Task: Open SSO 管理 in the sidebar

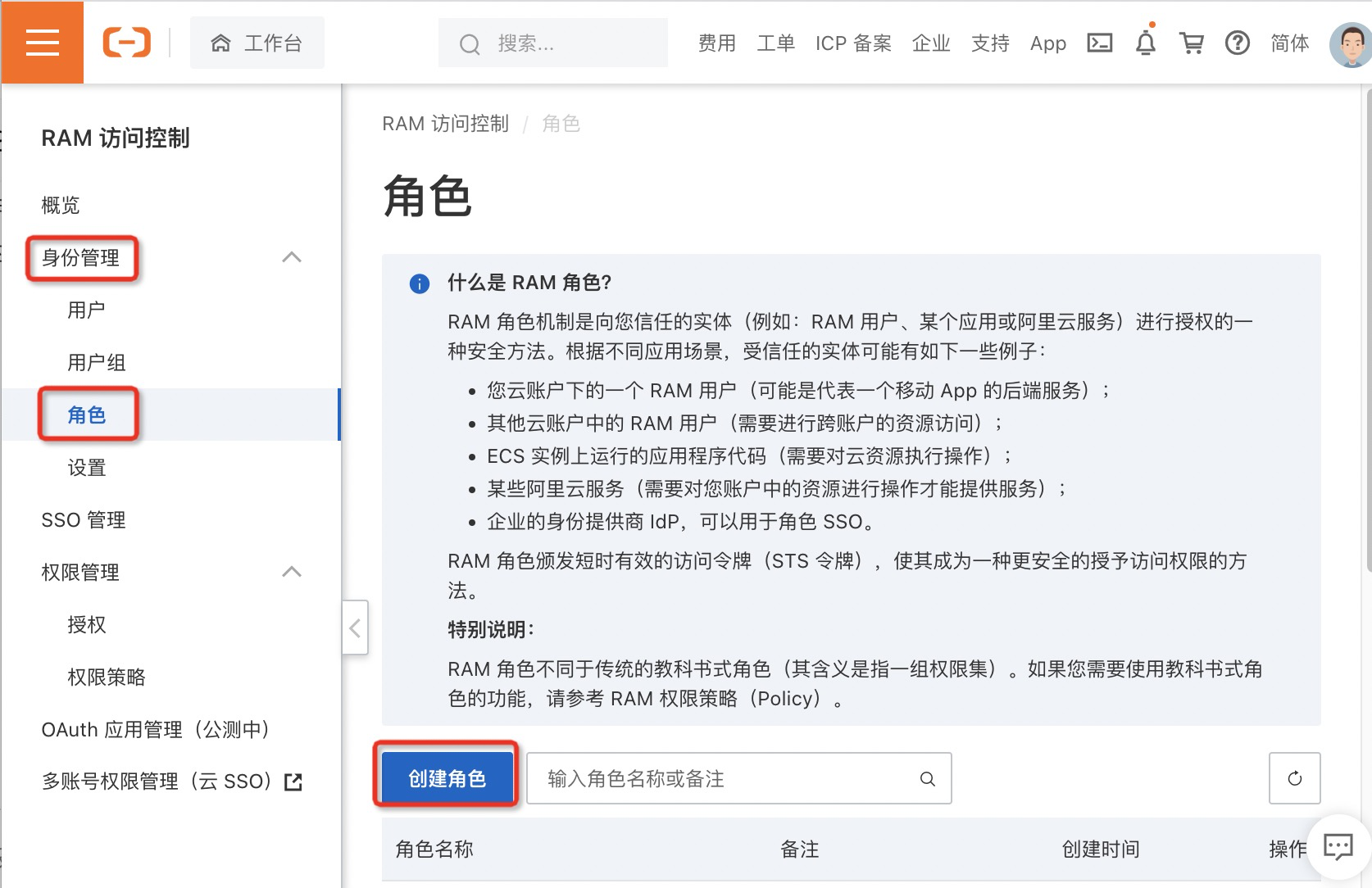Action: coord(84,520)
